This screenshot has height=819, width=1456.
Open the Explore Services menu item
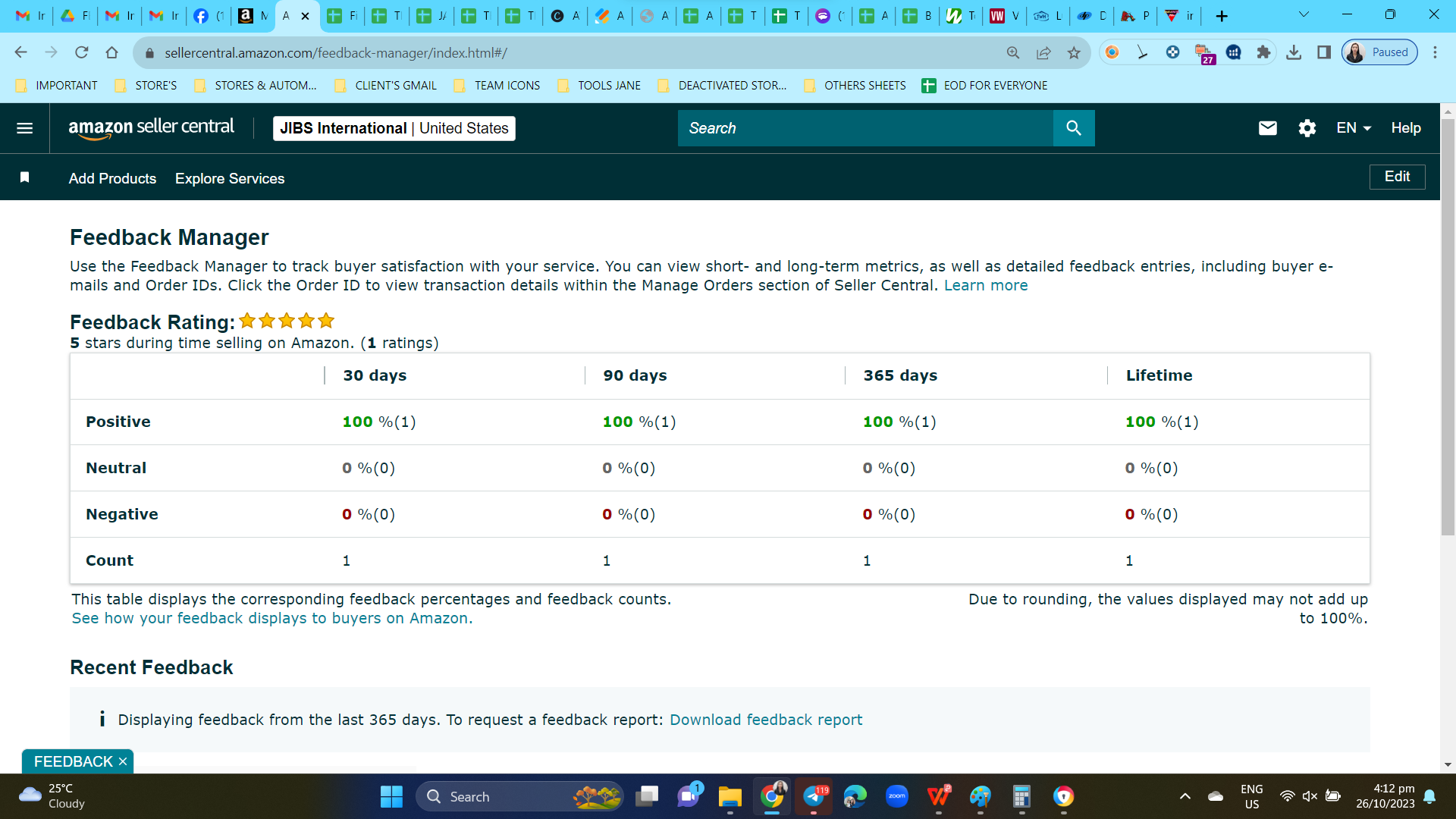(230, 178)
